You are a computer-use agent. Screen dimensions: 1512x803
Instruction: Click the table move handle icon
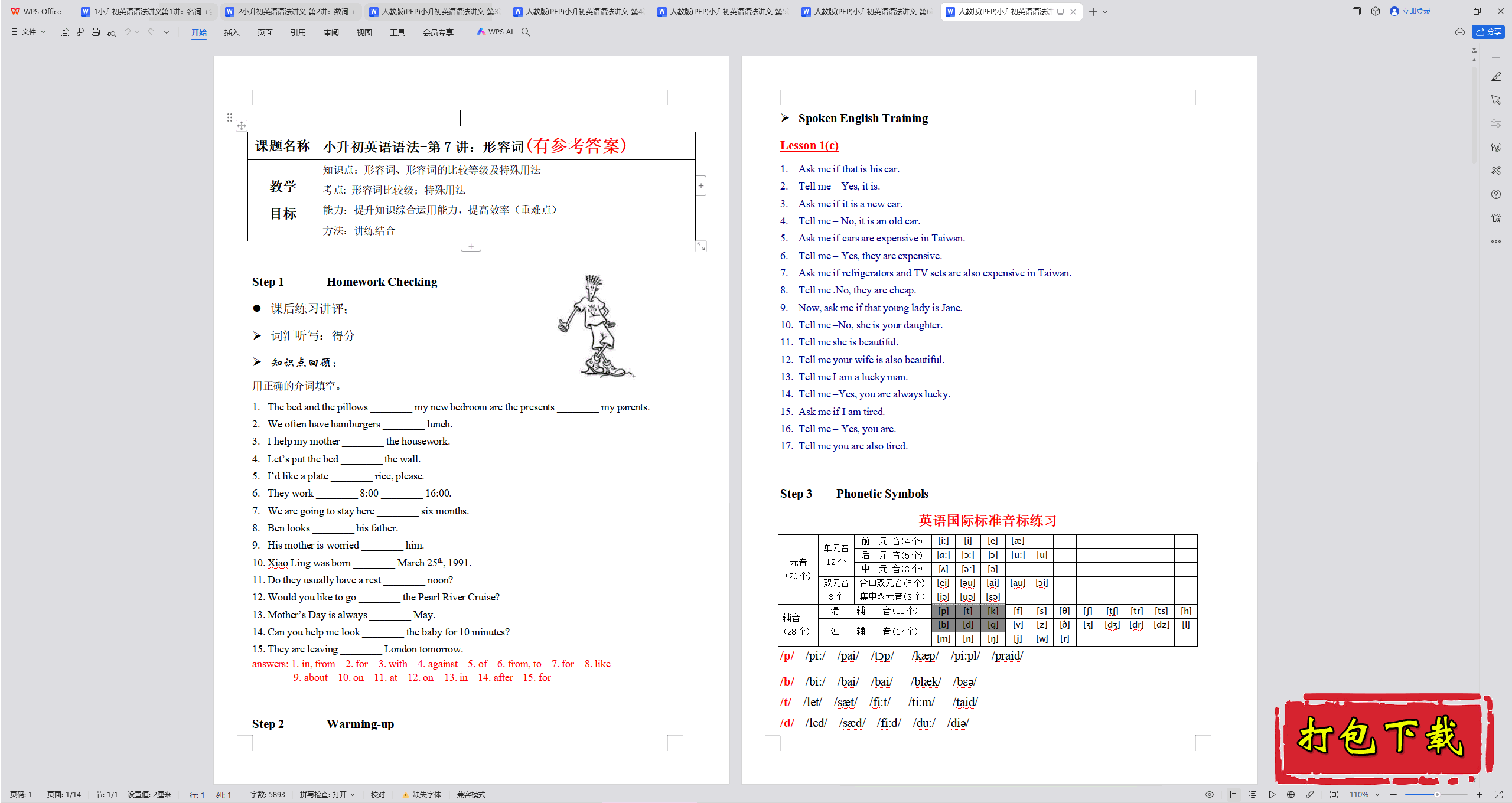point(242,126)
